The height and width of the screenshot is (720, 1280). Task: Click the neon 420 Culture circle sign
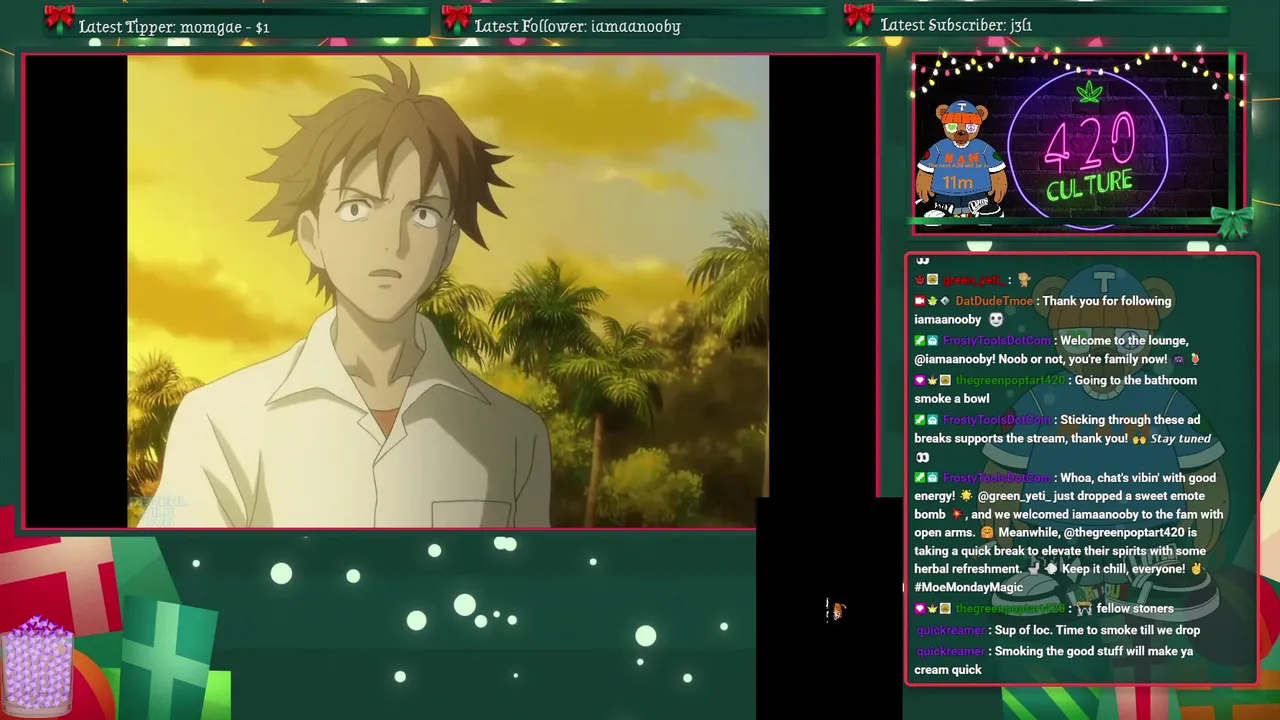[x=1088, y=150]
